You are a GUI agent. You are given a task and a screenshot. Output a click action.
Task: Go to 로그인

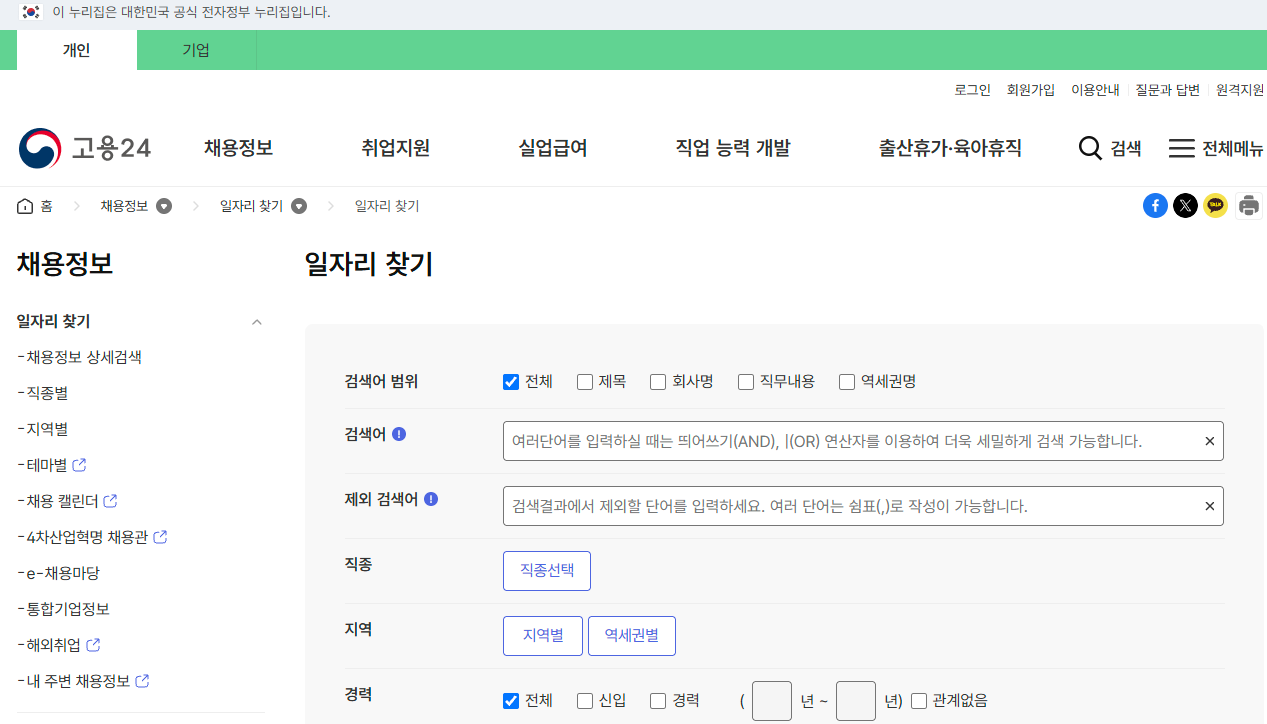pyautogui.click(x=971, y=89)
